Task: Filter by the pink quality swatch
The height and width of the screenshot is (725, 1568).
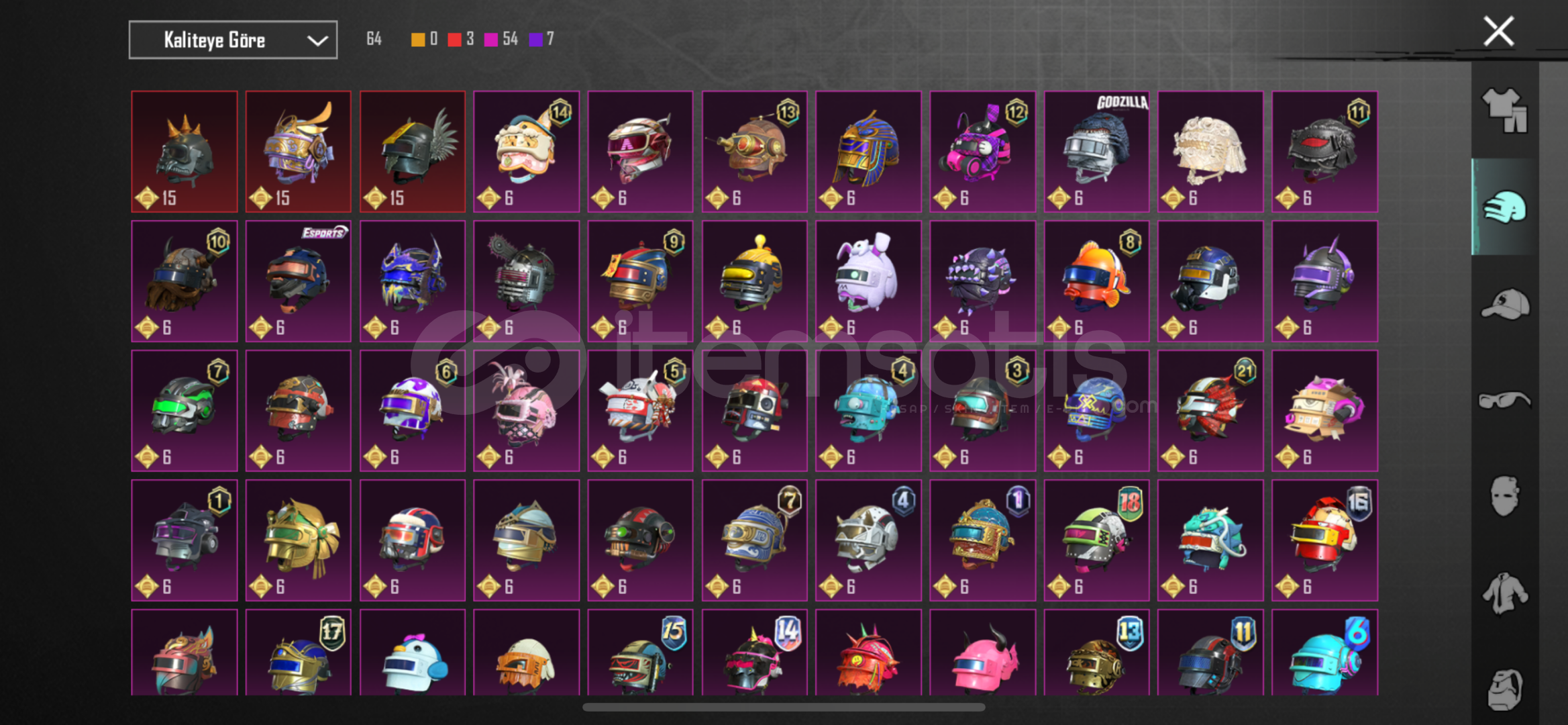Action: 491,40
